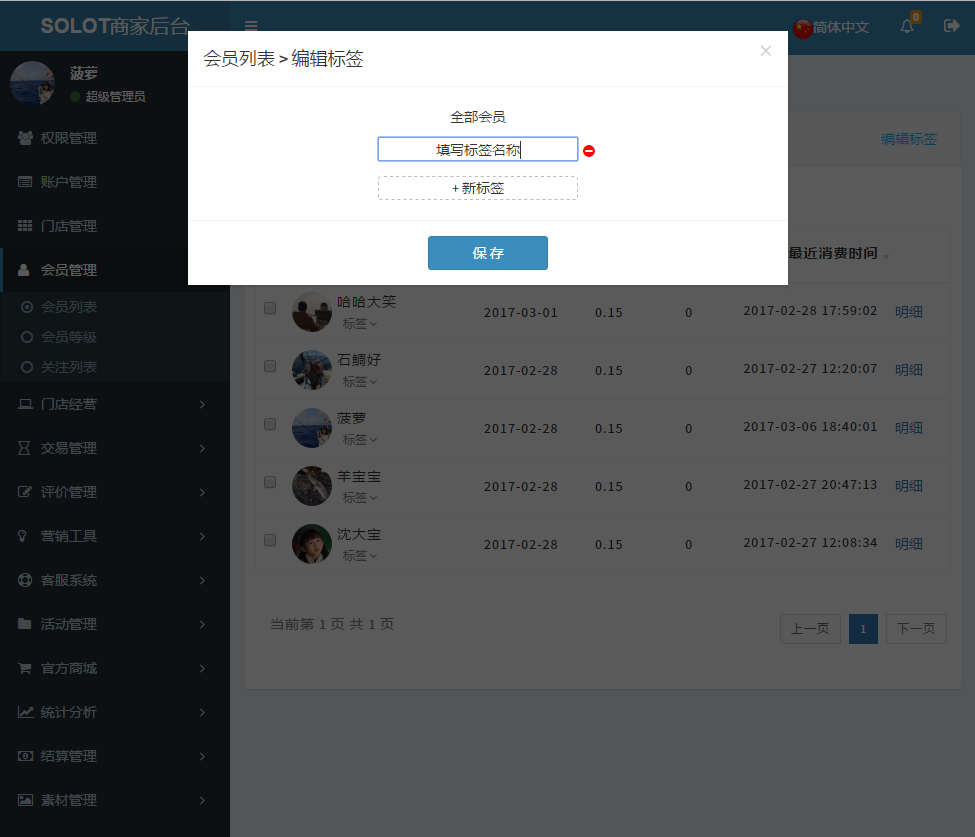Open 标签 dropdown for 哈哈大笑

click(x=360, y=323)
